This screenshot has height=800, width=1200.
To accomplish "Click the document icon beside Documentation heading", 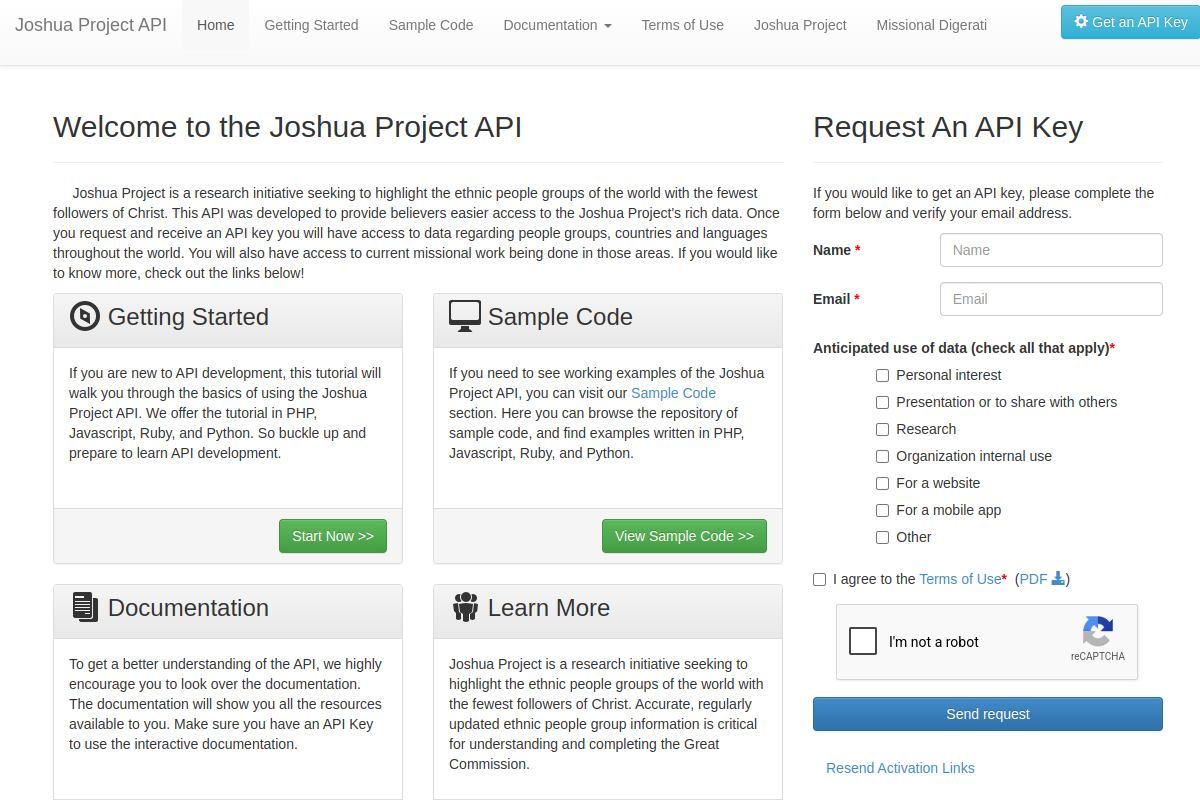I will (x=85, y=607).
